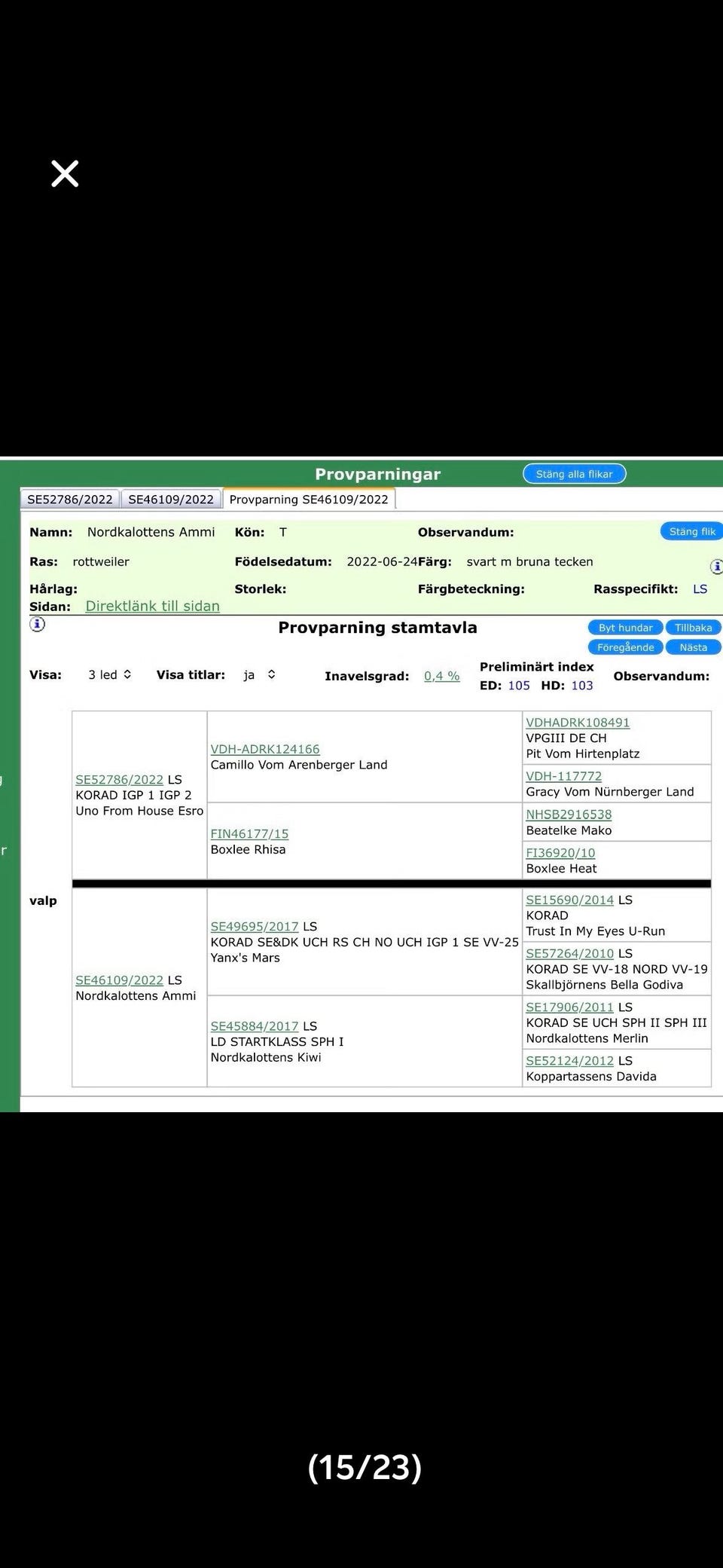Click the Byt hundar button
This screenshot has height=1568, width=723.
click(625, 628)
